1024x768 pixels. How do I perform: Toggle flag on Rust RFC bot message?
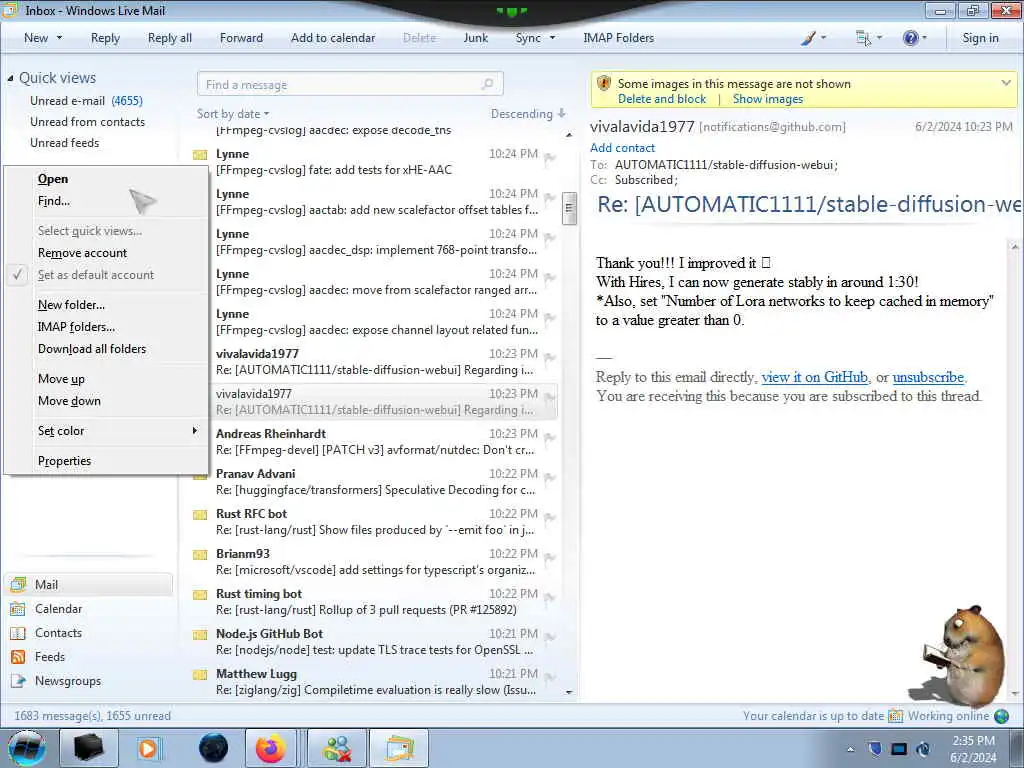click(549, 517)
